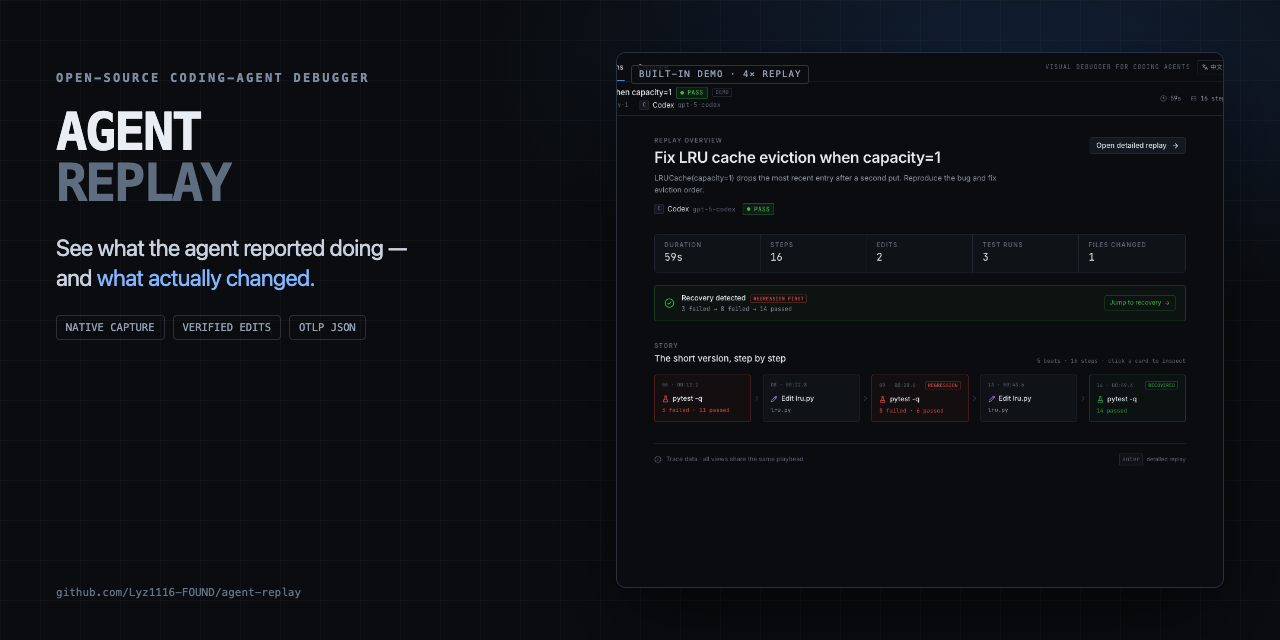Image resolution: width=1280 pixels, height=640 pixels.
Task: Click the REGRESSION badge on the story card
Action: pyautogui.click(x=943, y=385)
